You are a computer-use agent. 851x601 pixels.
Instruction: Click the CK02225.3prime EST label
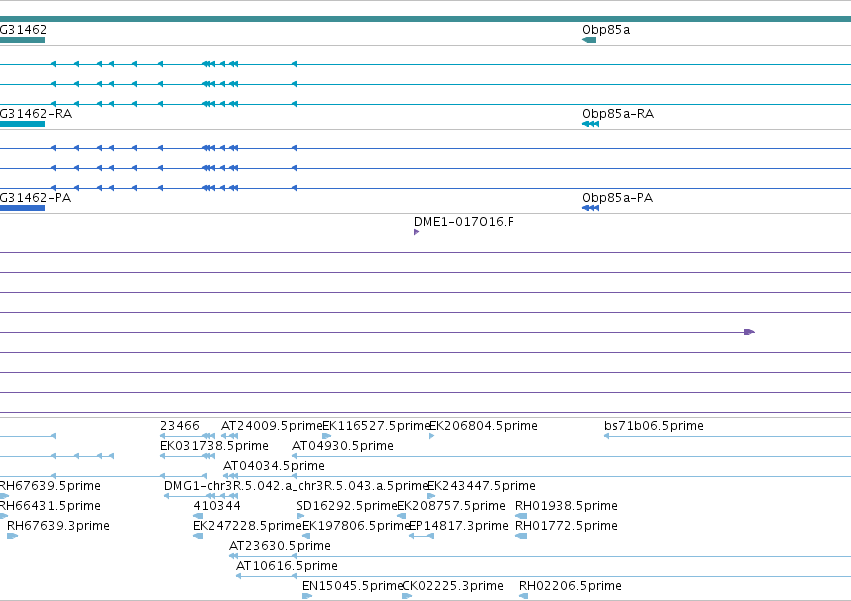(453, 586)
